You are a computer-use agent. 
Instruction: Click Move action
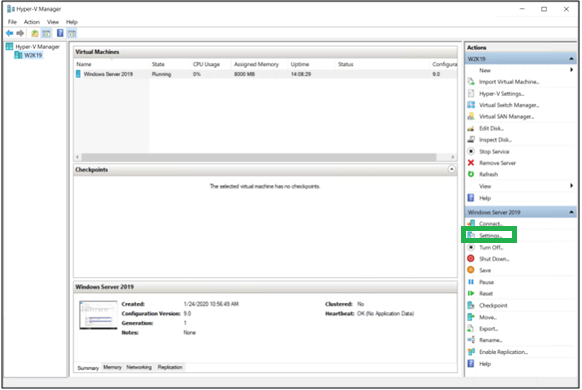point(488,317)
